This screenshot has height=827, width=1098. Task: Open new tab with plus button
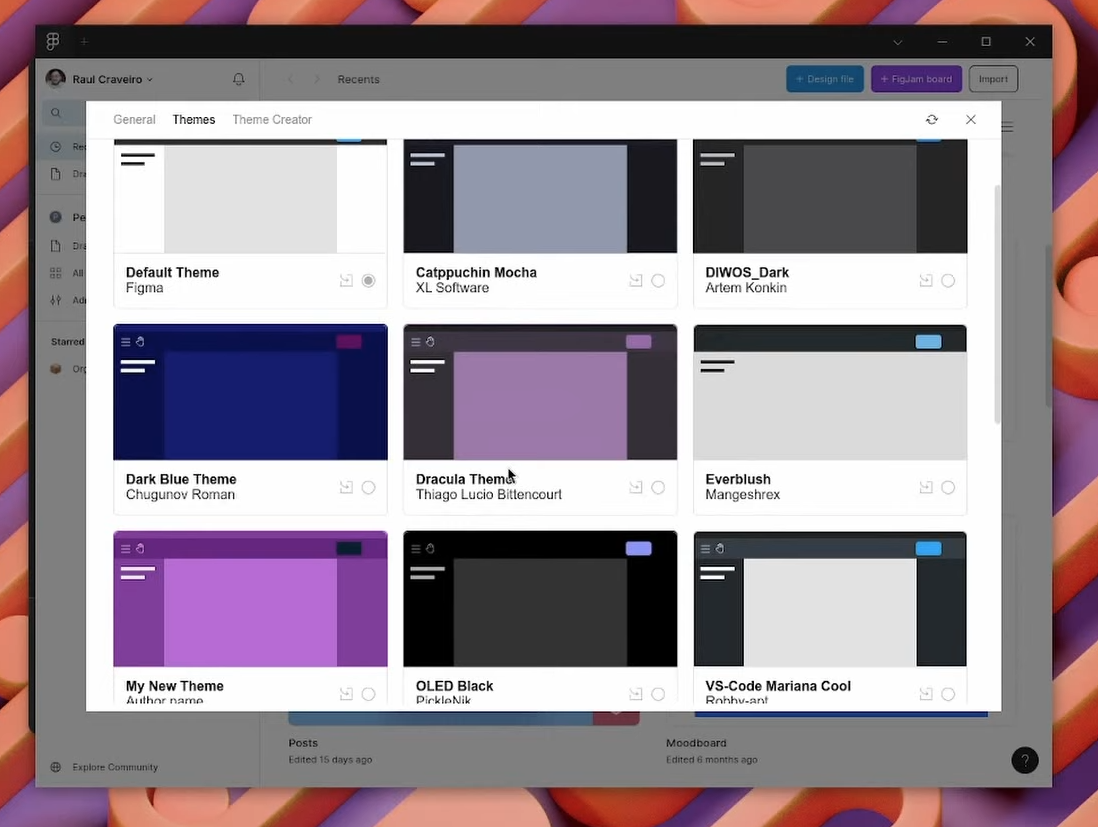coord(84,42)
